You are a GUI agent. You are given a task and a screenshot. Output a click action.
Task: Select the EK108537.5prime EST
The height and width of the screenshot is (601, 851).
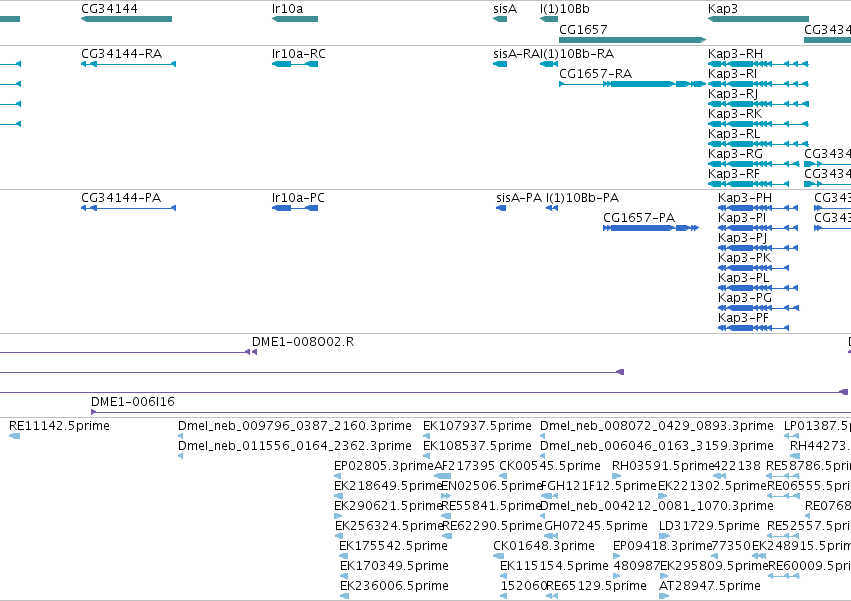click(426, 456)
